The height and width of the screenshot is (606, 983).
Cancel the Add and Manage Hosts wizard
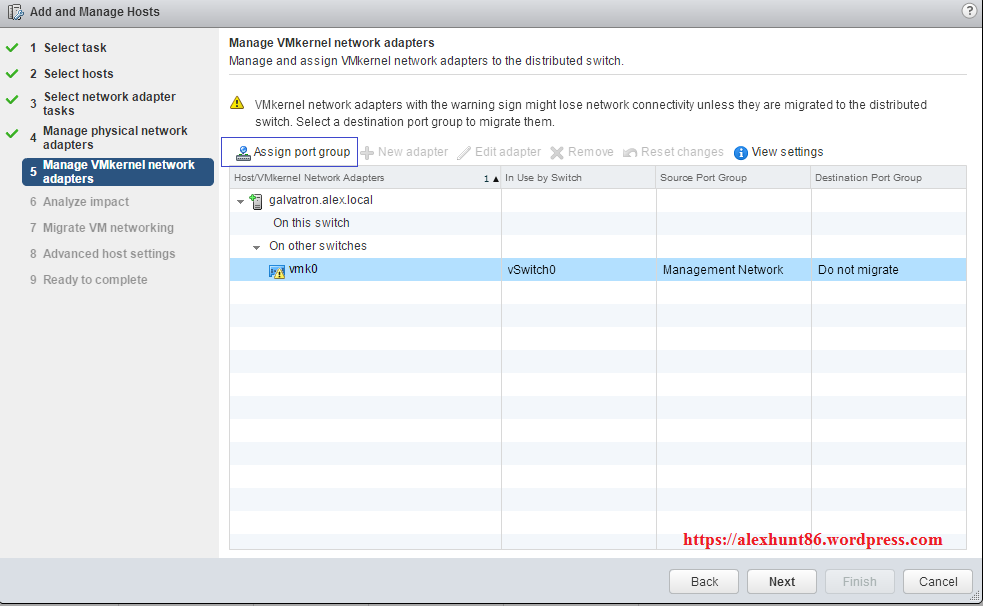tap(937, 582)
